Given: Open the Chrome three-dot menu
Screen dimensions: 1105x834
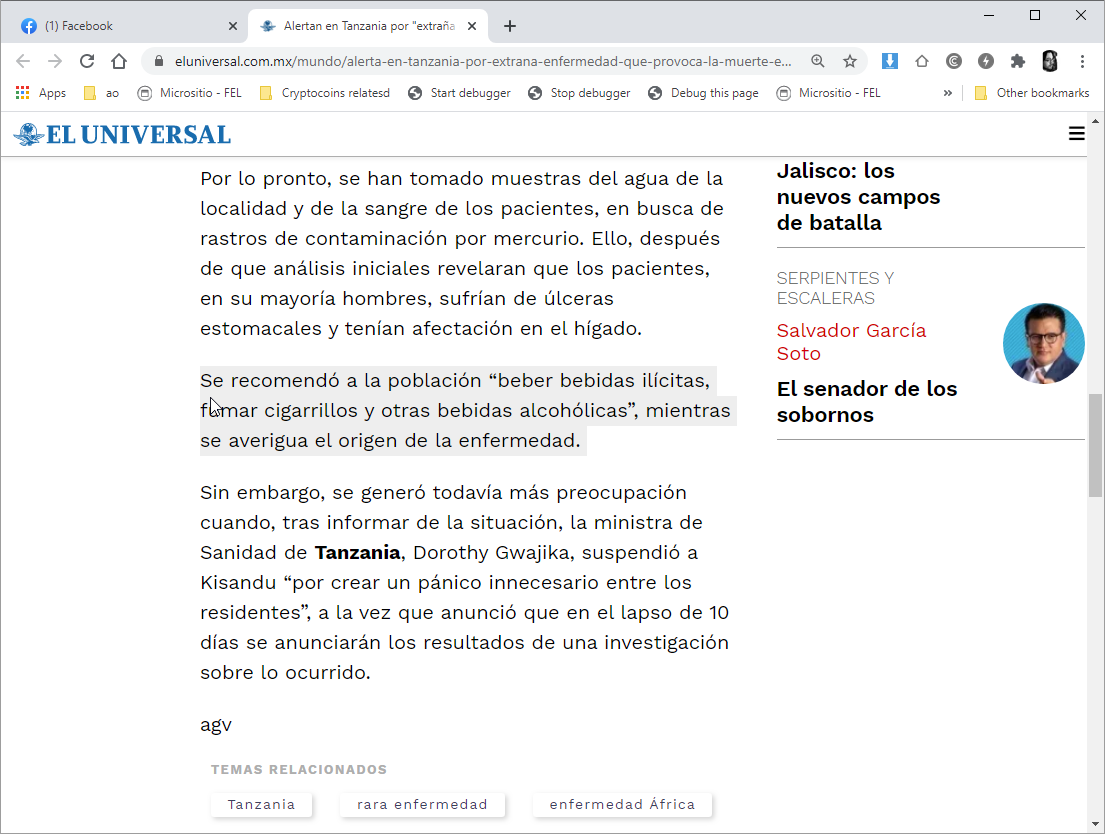Looking at the screenshot, I should pyautogui.click(x=1082, y=61).
